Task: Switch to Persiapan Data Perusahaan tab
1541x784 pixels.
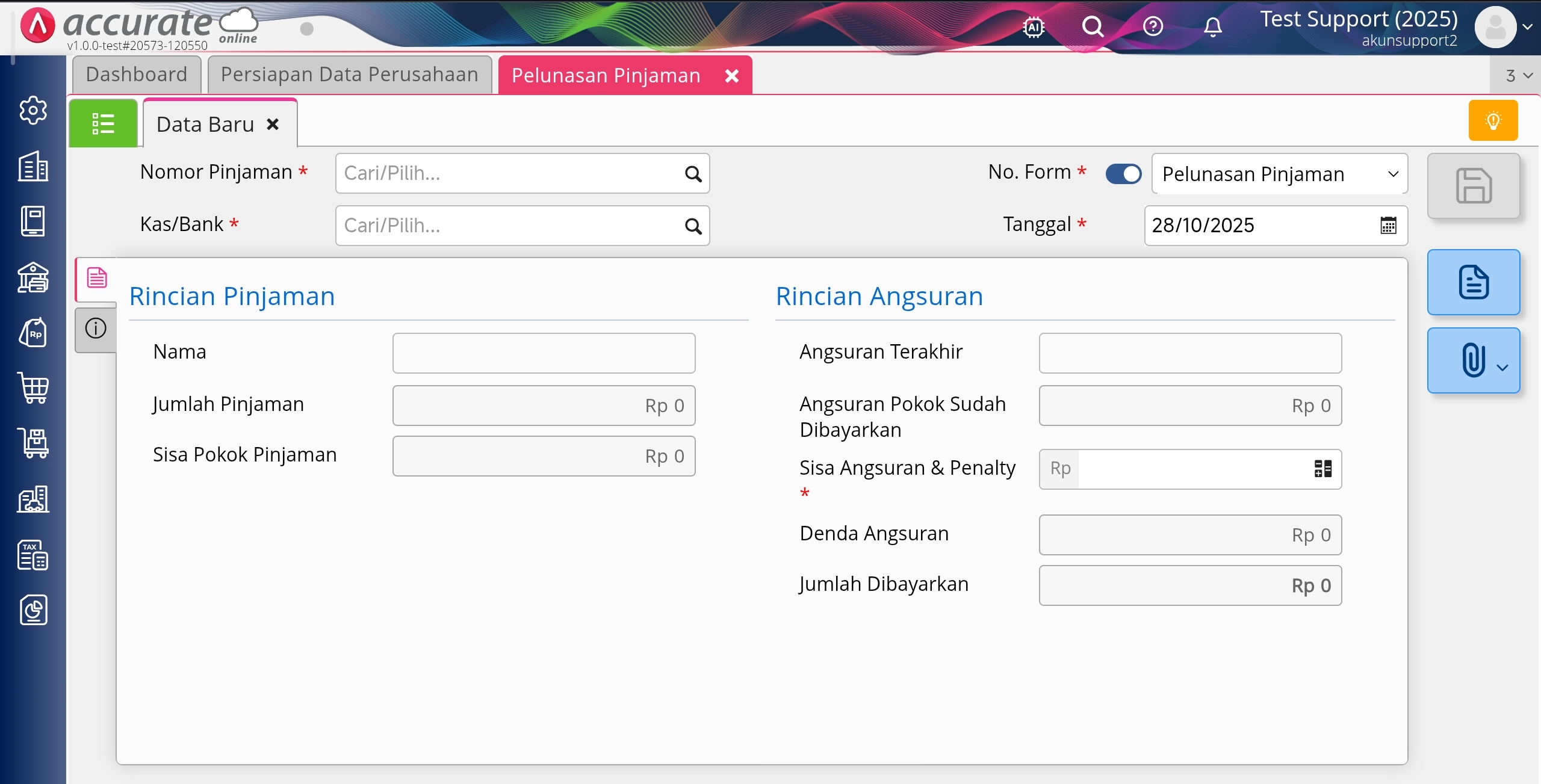Action: pos(350,75)
